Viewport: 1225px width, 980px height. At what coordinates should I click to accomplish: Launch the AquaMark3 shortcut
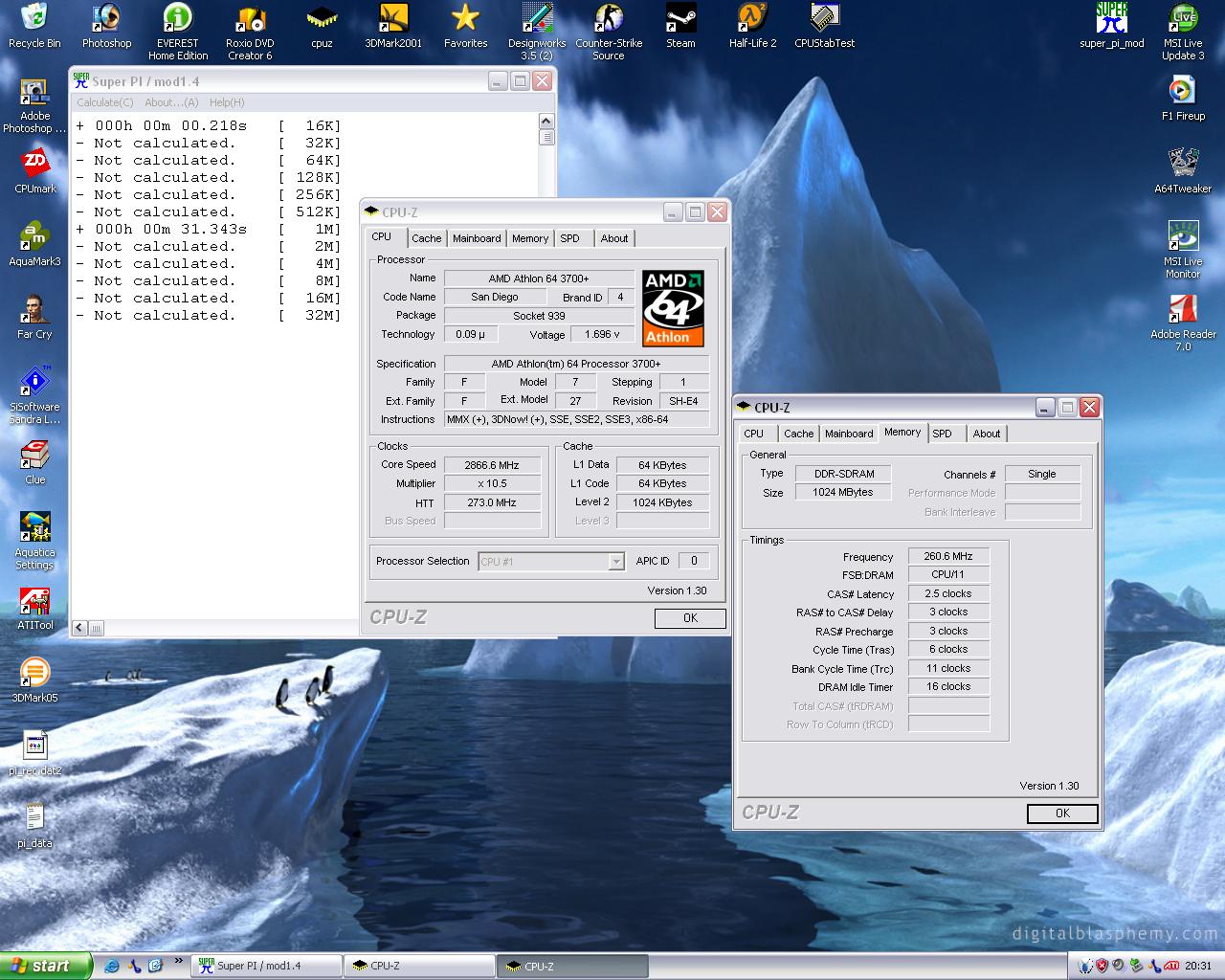(x=34, y=244)
